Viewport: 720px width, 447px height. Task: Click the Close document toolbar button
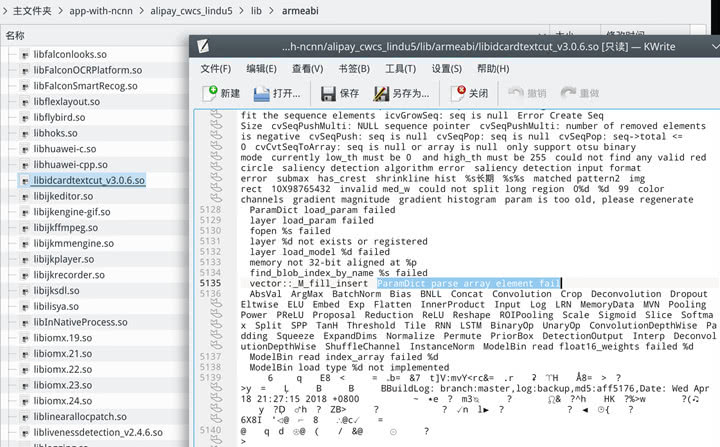click(x=469, y=94)
